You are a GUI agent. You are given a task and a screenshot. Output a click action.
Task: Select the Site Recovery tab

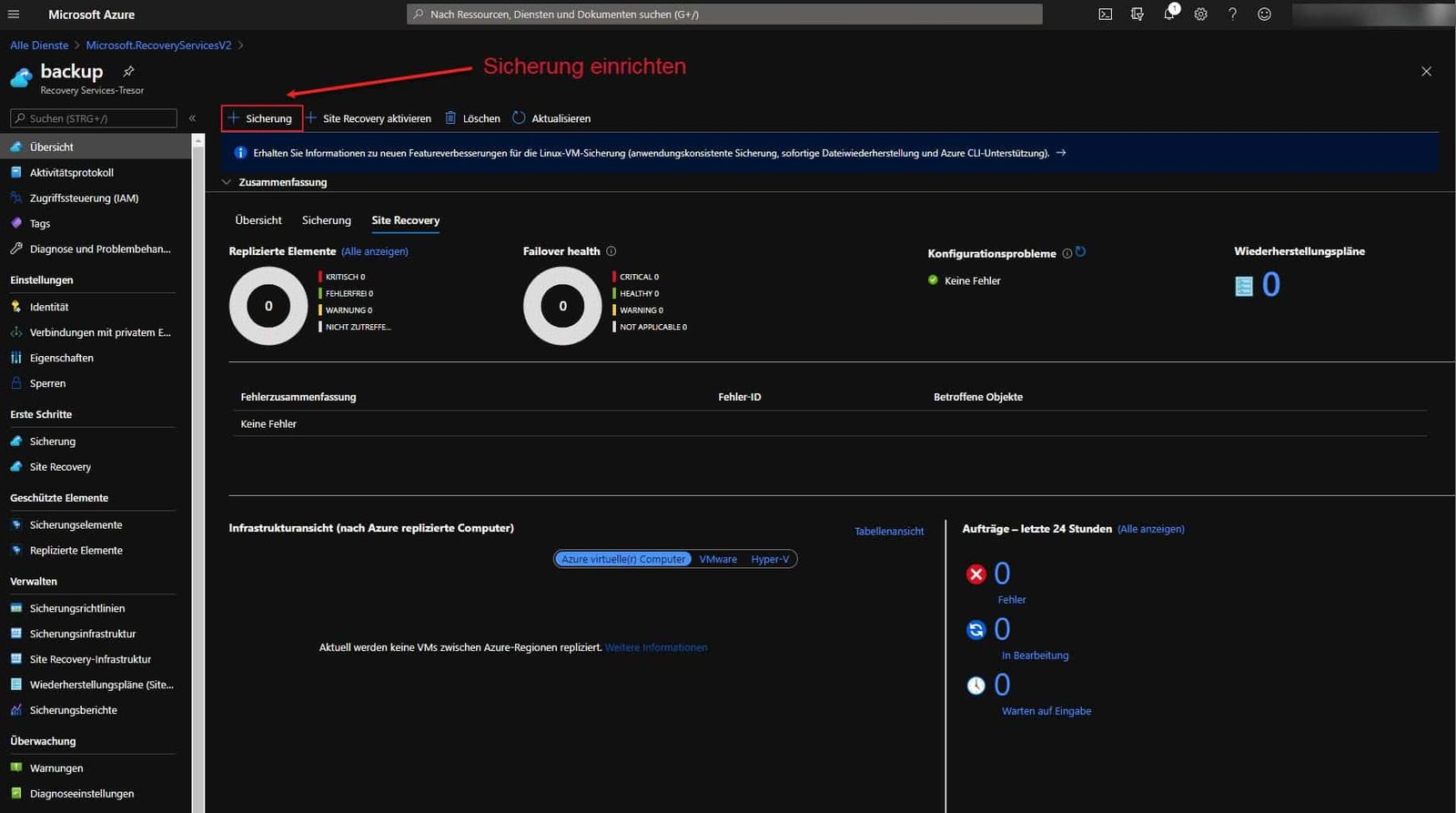coord(405,220)
